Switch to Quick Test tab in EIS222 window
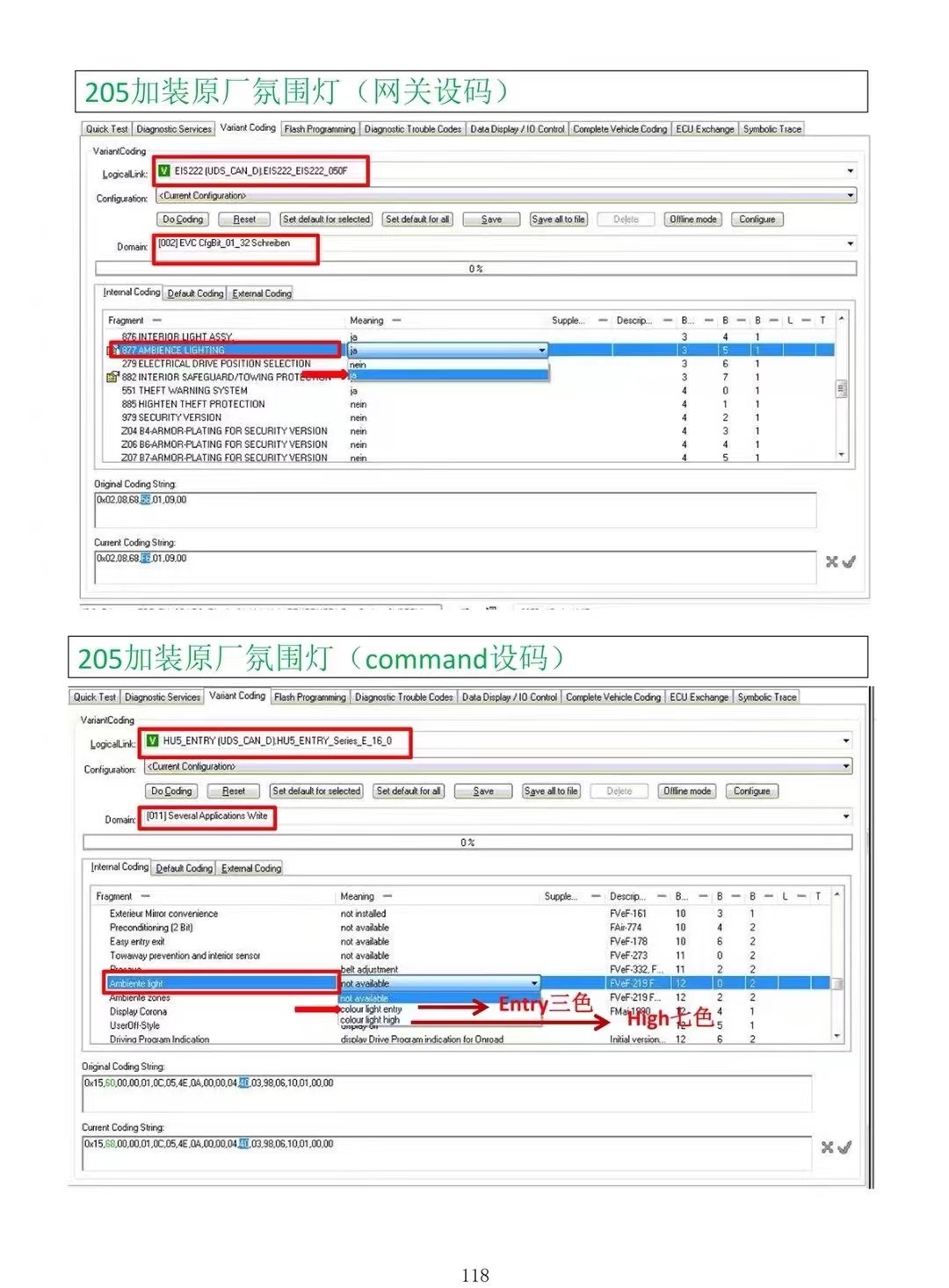This screenshot has width=949, height=1288. tap(106, 129)
